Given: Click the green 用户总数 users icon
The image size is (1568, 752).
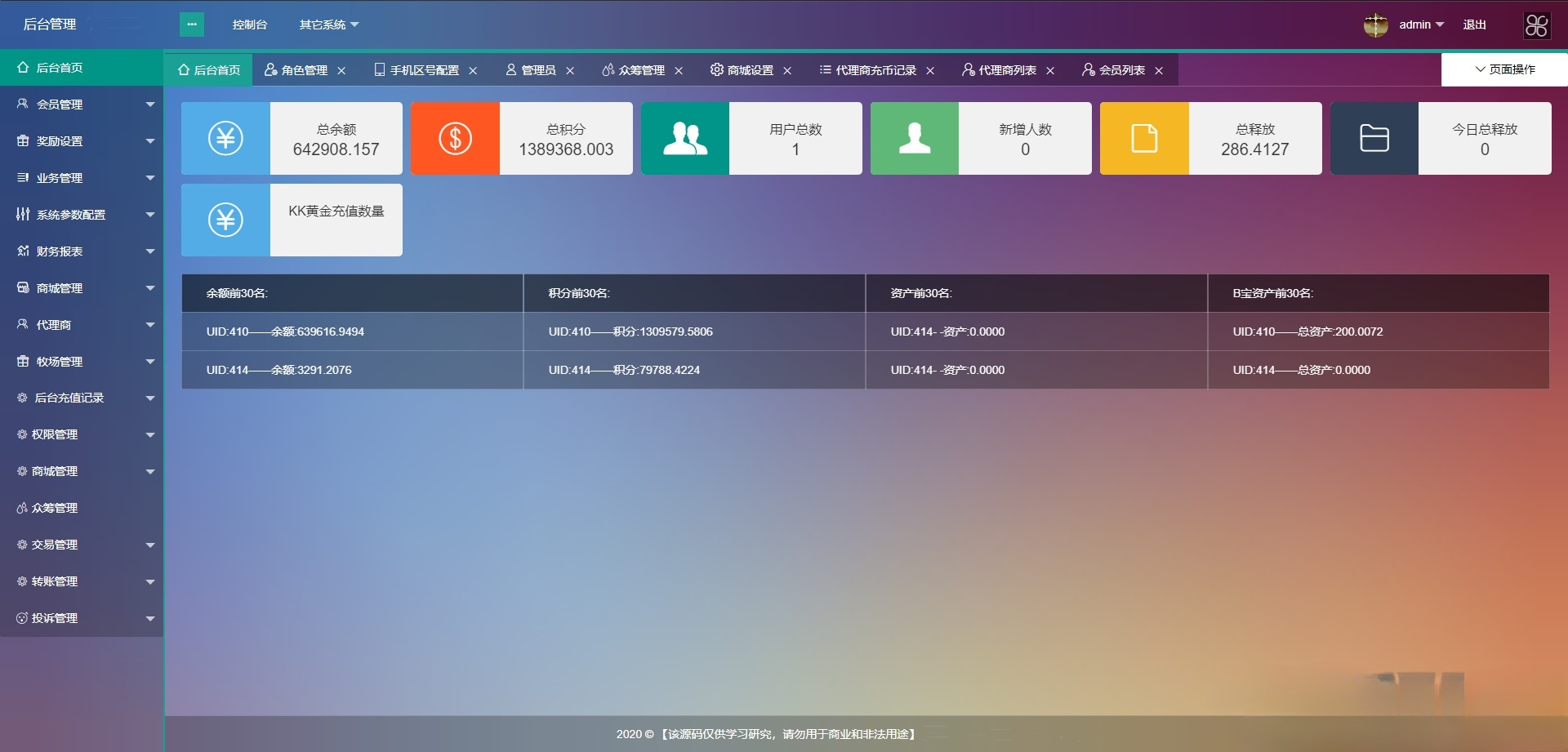Looking at the screenshot, I should pyautogui.click(x=685, y=138).
